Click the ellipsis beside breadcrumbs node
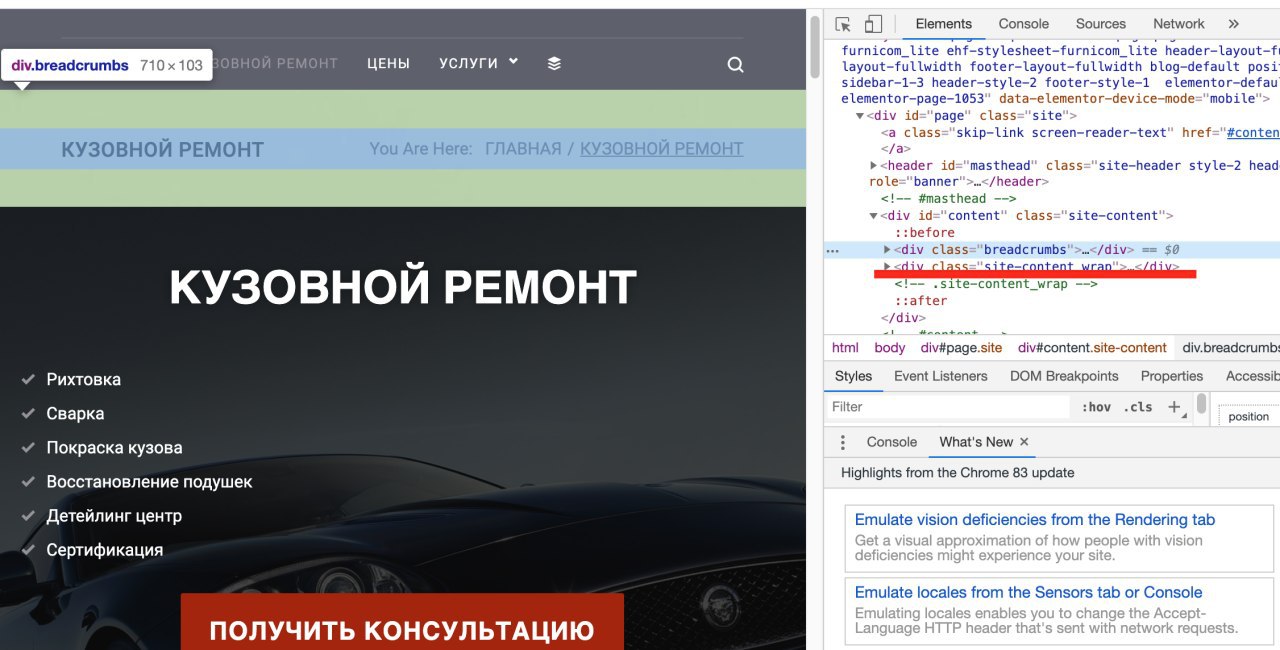The width and height of the screenshot is (1280, 650). 832,250
